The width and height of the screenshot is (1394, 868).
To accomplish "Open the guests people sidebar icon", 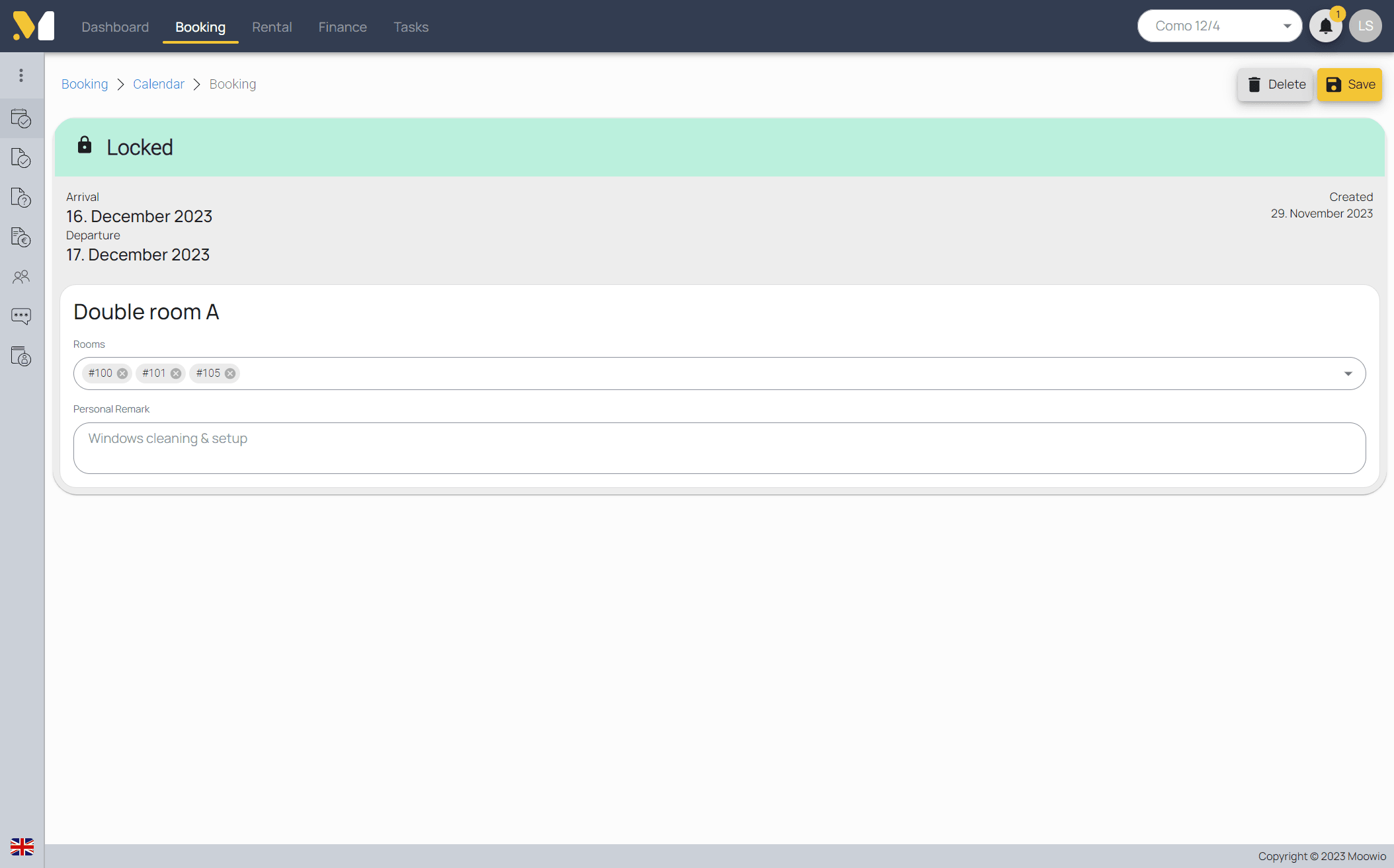I will point(21,276).
